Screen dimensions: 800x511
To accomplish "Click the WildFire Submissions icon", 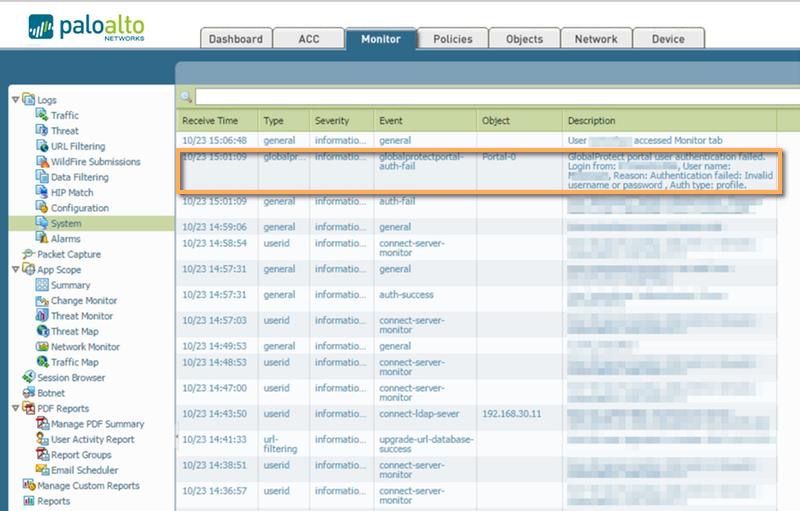I will (x=42, y=161).
